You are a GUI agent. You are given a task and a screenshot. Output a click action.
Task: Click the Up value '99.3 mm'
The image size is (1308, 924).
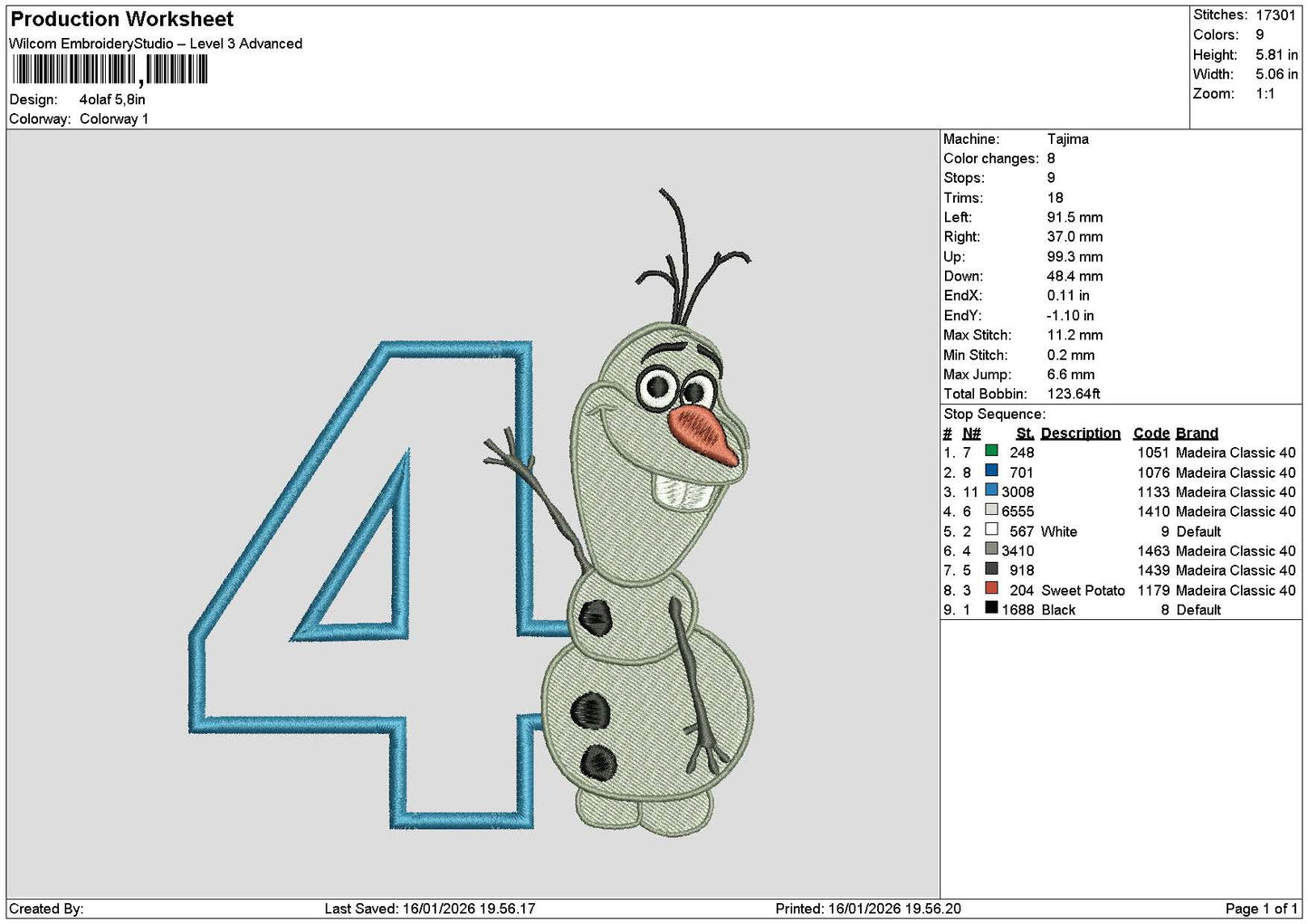click(1074, 256)
